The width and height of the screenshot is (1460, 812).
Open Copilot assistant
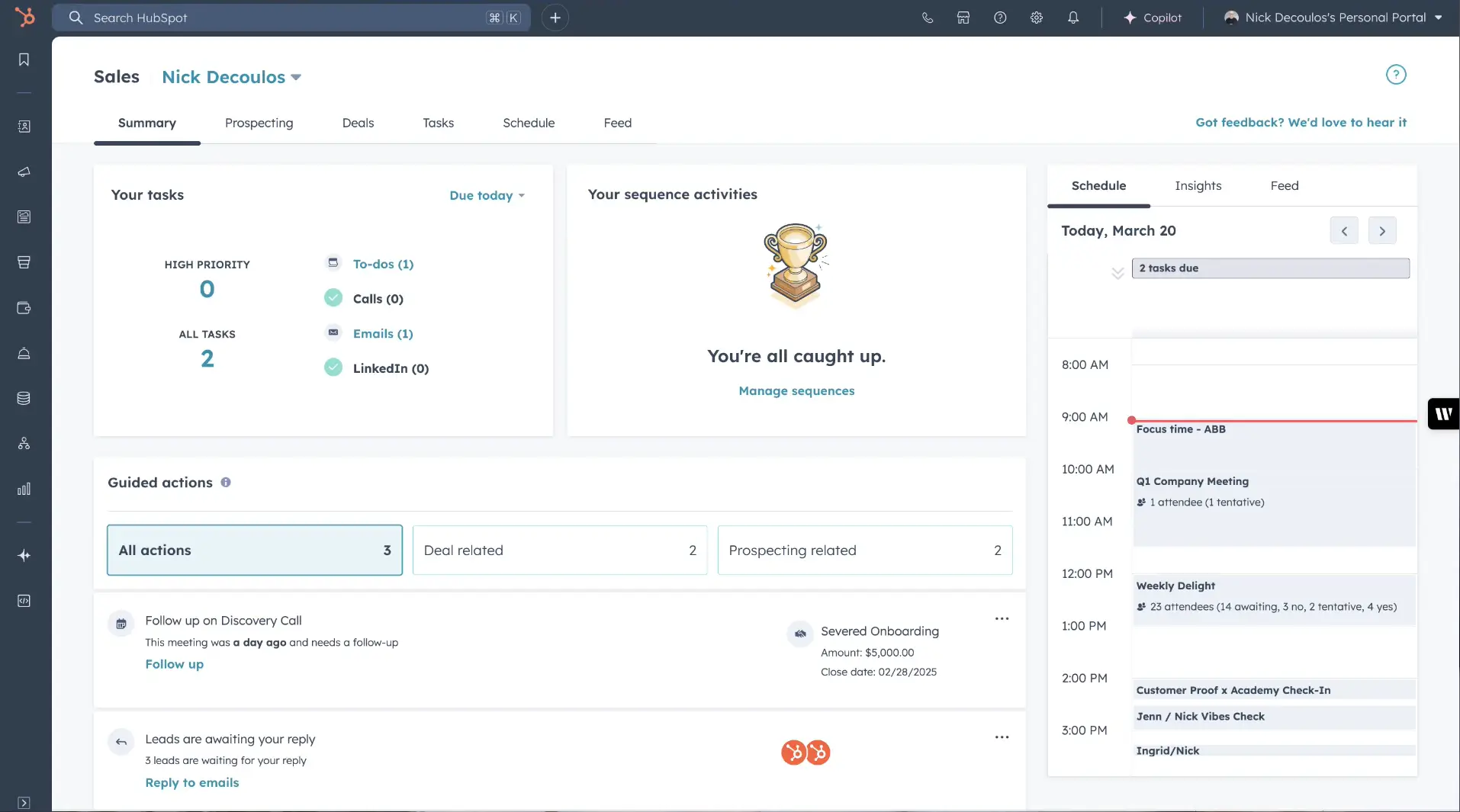1153,18
